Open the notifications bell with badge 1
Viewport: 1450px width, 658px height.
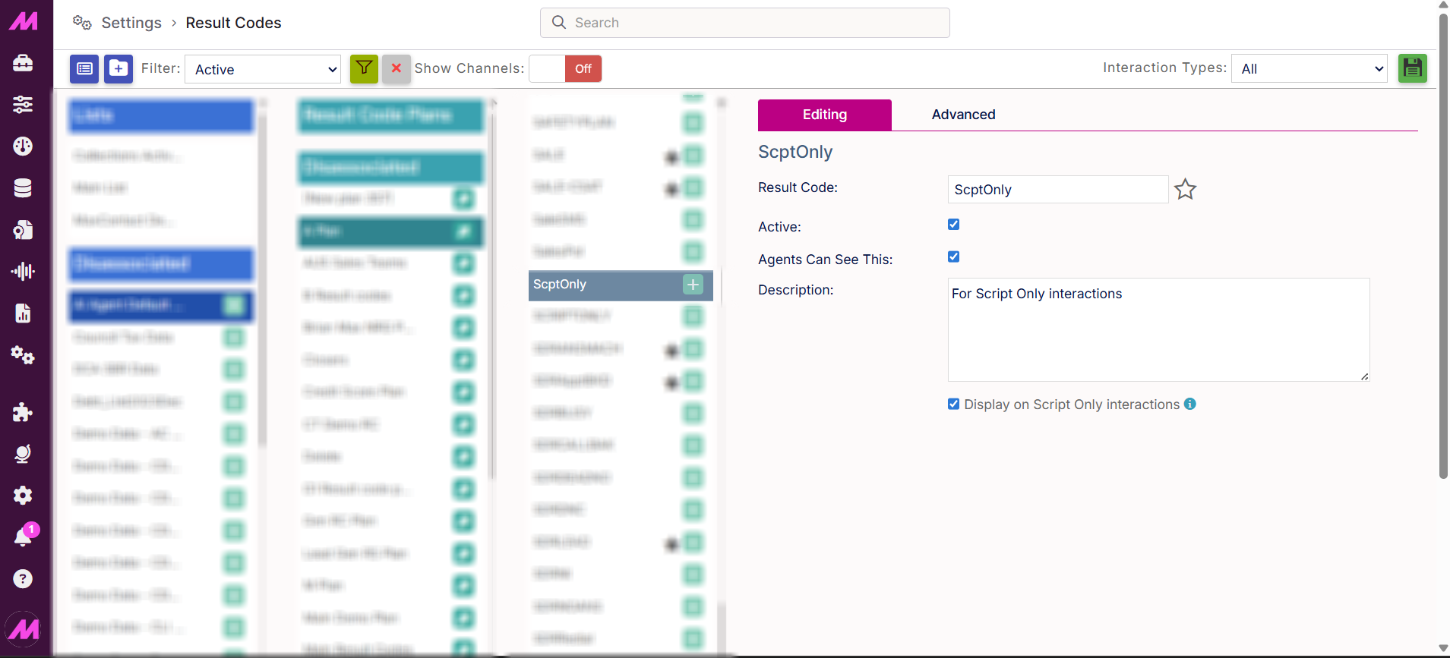(24, 536)
